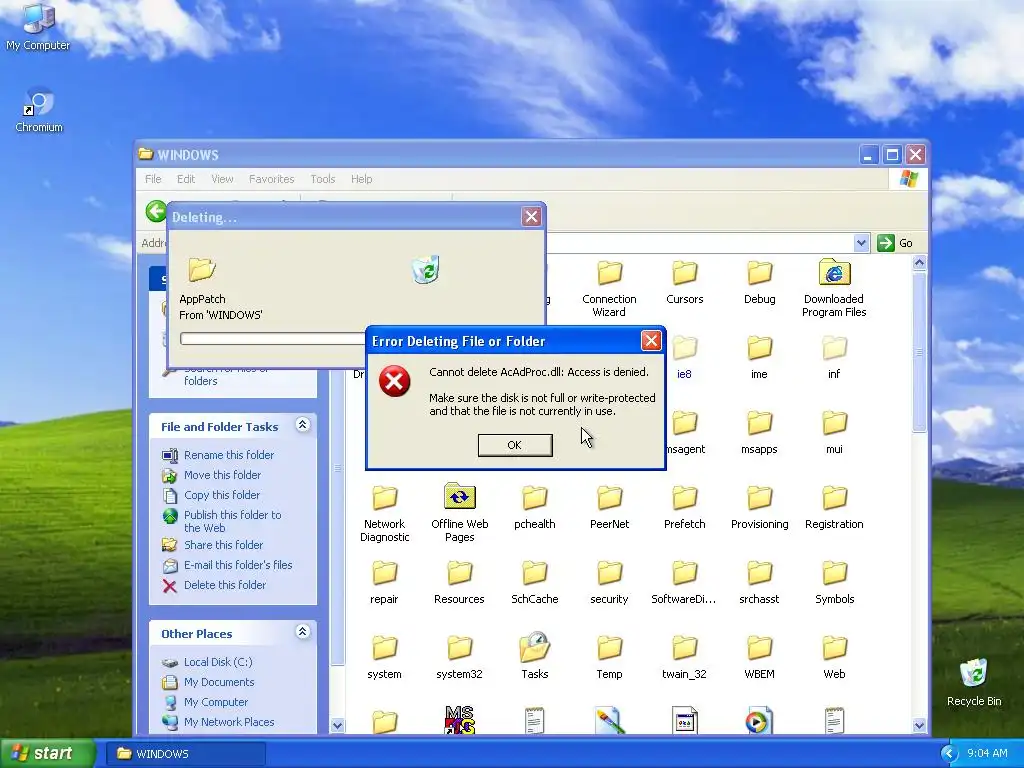Click OK in the error dialog

pos(515,445)
